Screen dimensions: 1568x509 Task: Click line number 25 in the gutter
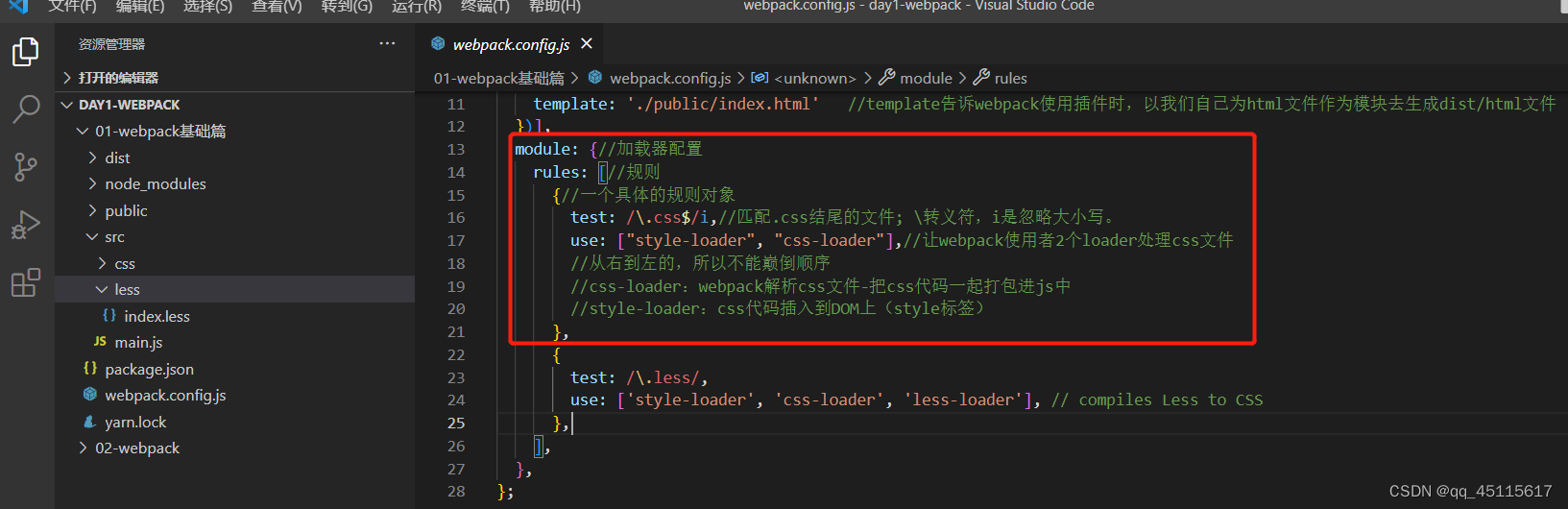455,423
